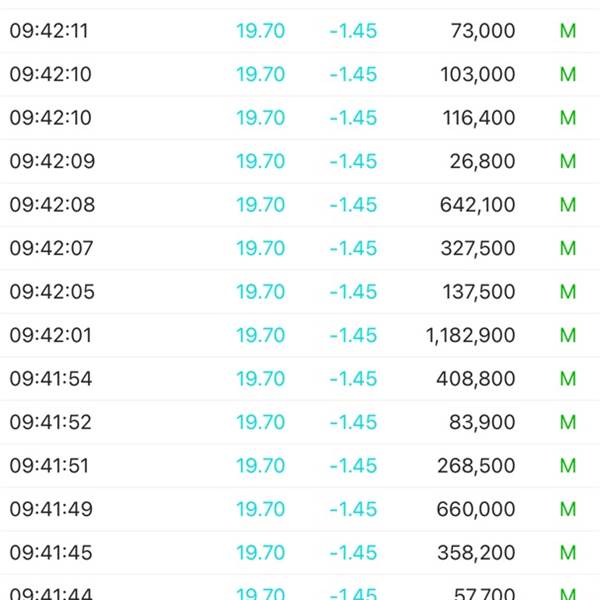
Task: Select the 09:41:49 timestamp
Action: [51, 509]
